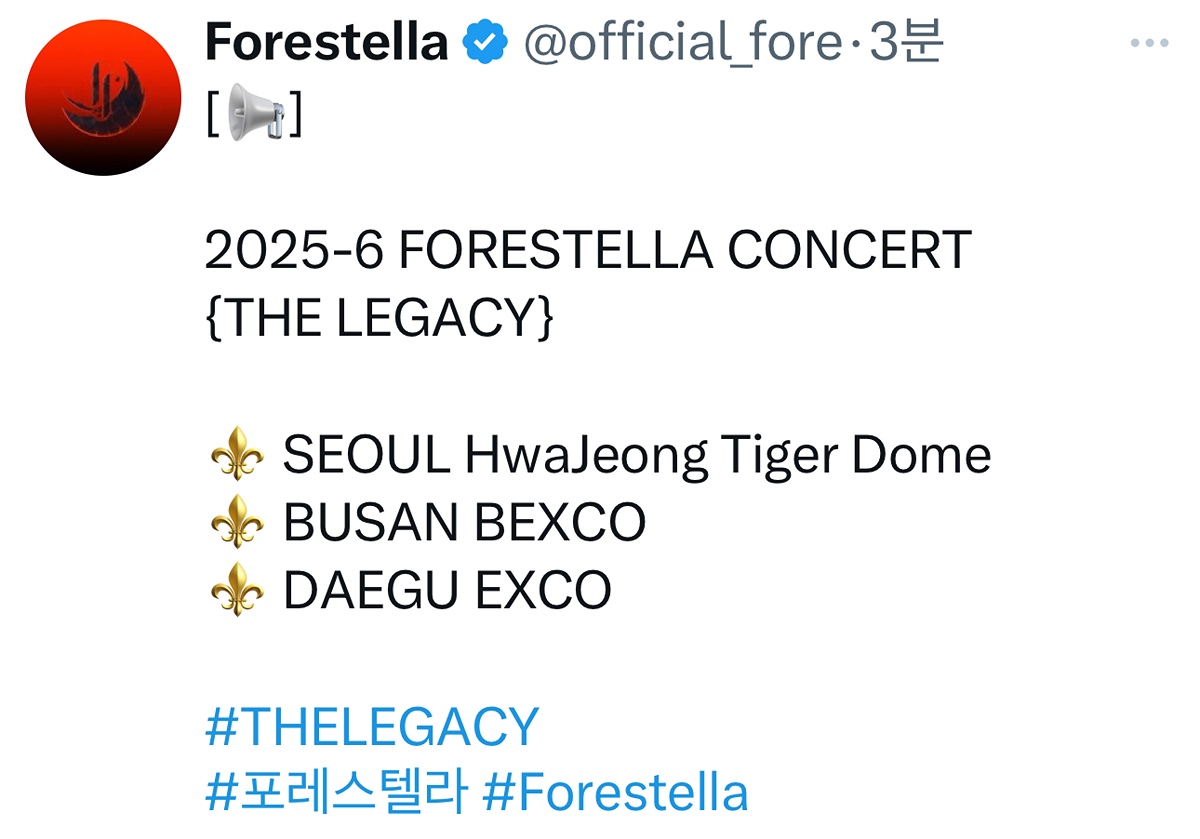Open the three-dot more options menu
The width and height of the screenshot is (1200, 839).
click(1149, 44)
